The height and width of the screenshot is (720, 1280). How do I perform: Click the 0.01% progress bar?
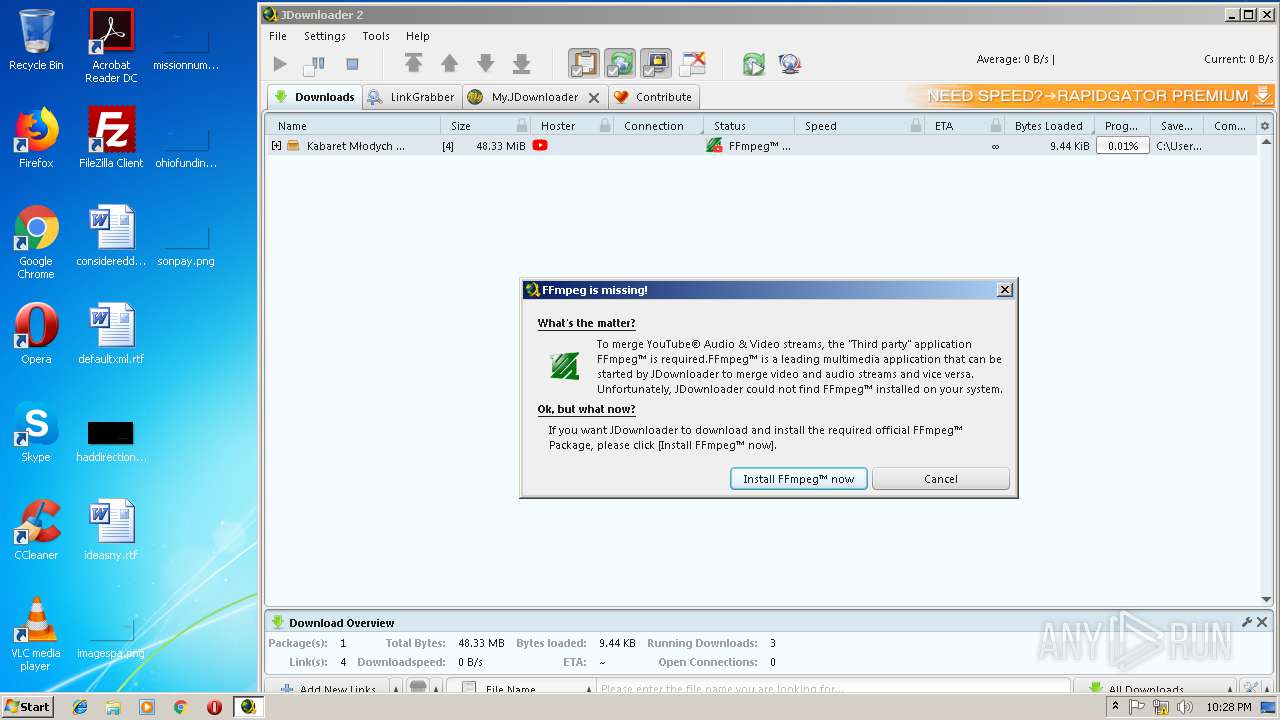(x=1122, y=146)
